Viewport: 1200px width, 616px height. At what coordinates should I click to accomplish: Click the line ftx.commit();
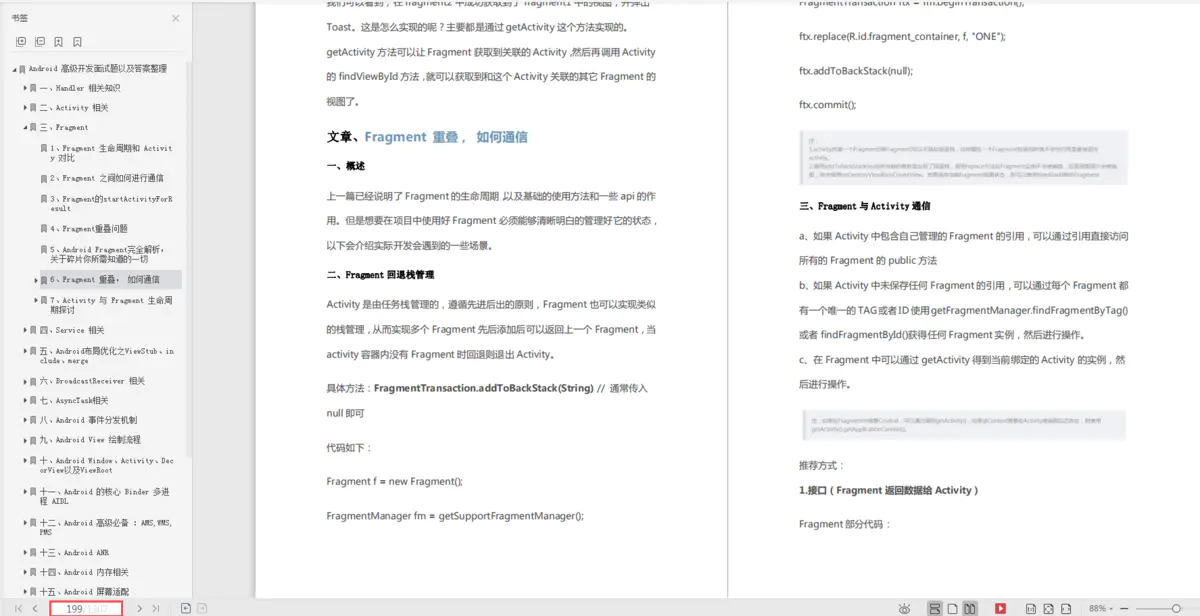pyautogui.click(x=828, y=105)
